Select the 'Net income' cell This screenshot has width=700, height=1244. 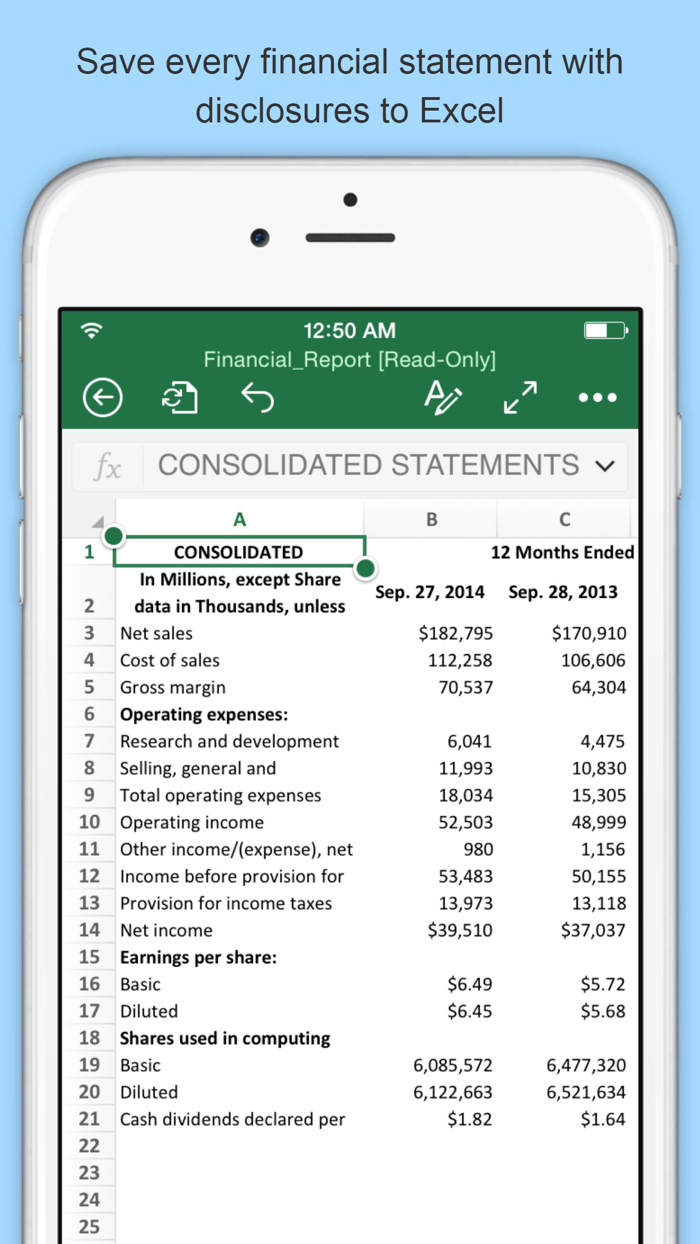[166, 930]
